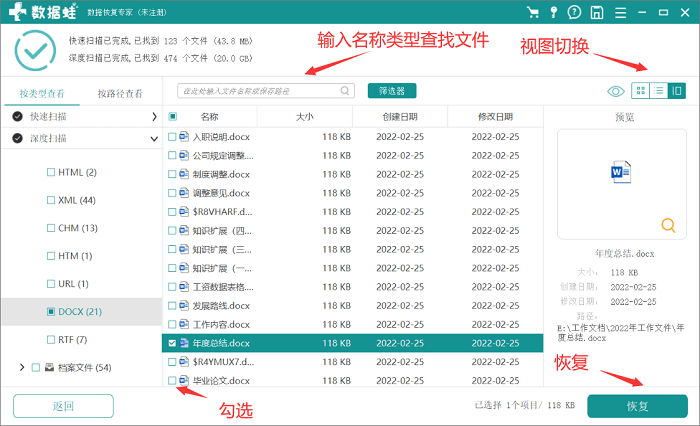This screenshot has width=700, height=426.
Task: Click the orange magnifier in preview pane
Action: point(668,225)
